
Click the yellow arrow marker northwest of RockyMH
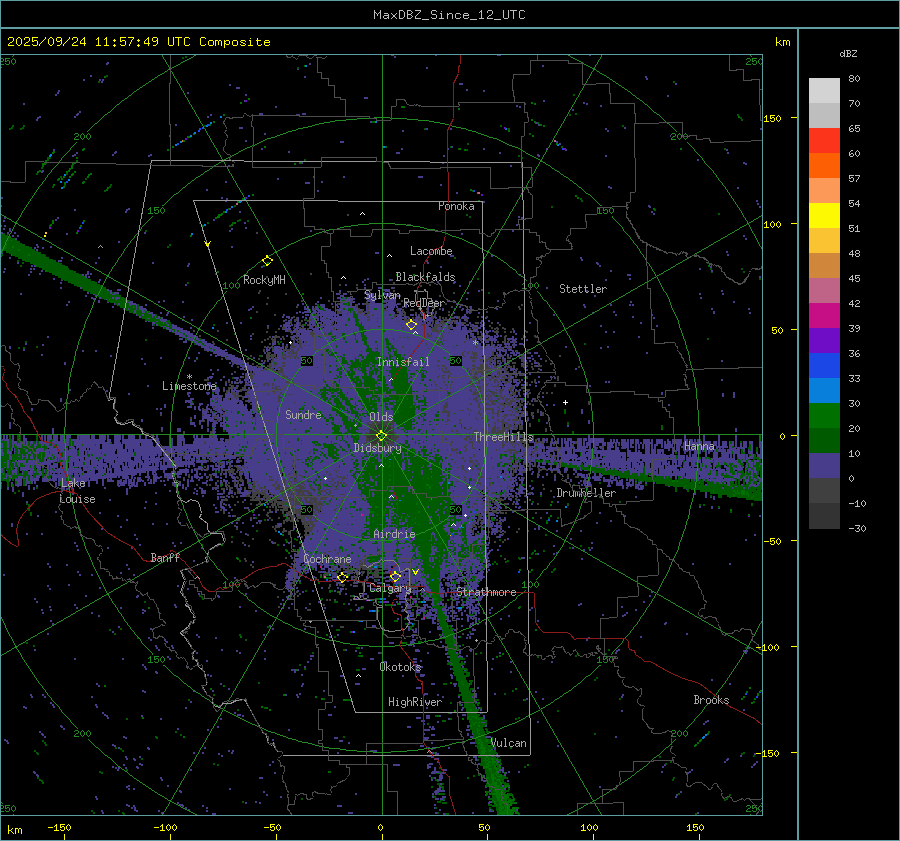(x=207, y=244)
